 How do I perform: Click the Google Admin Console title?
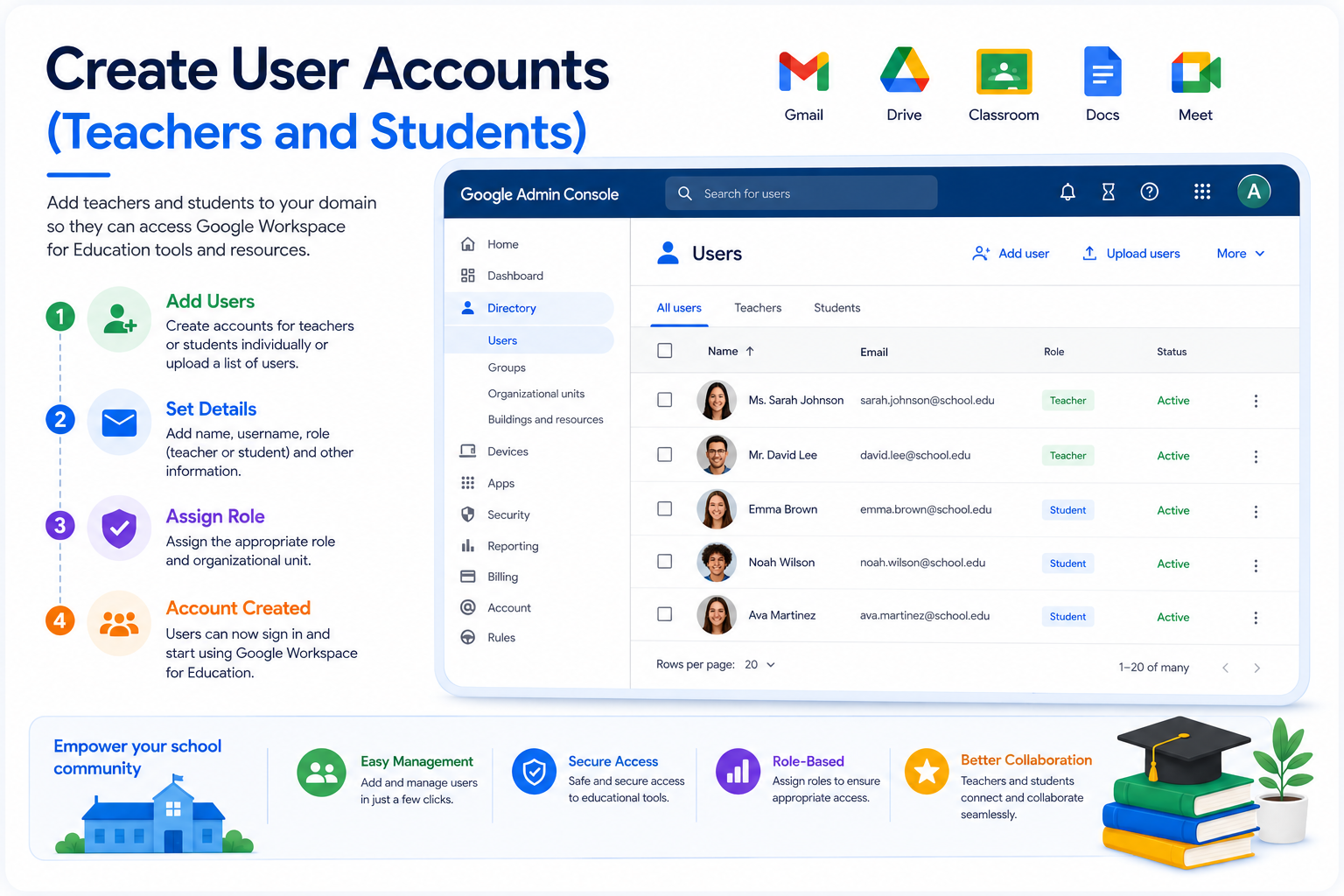click(540, 194)
